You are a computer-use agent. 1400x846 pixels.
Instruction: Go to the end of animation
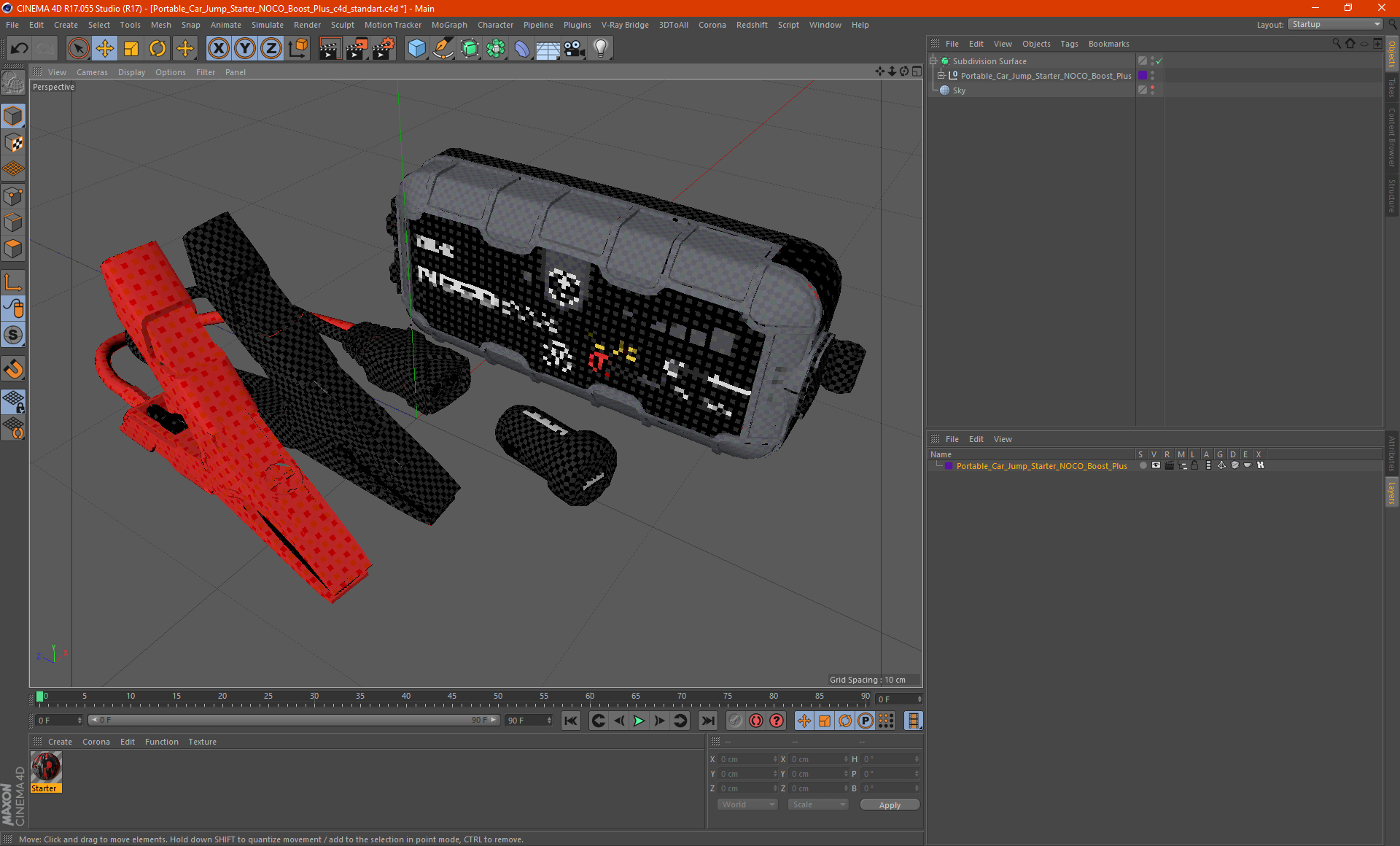[x=707, y=721]
